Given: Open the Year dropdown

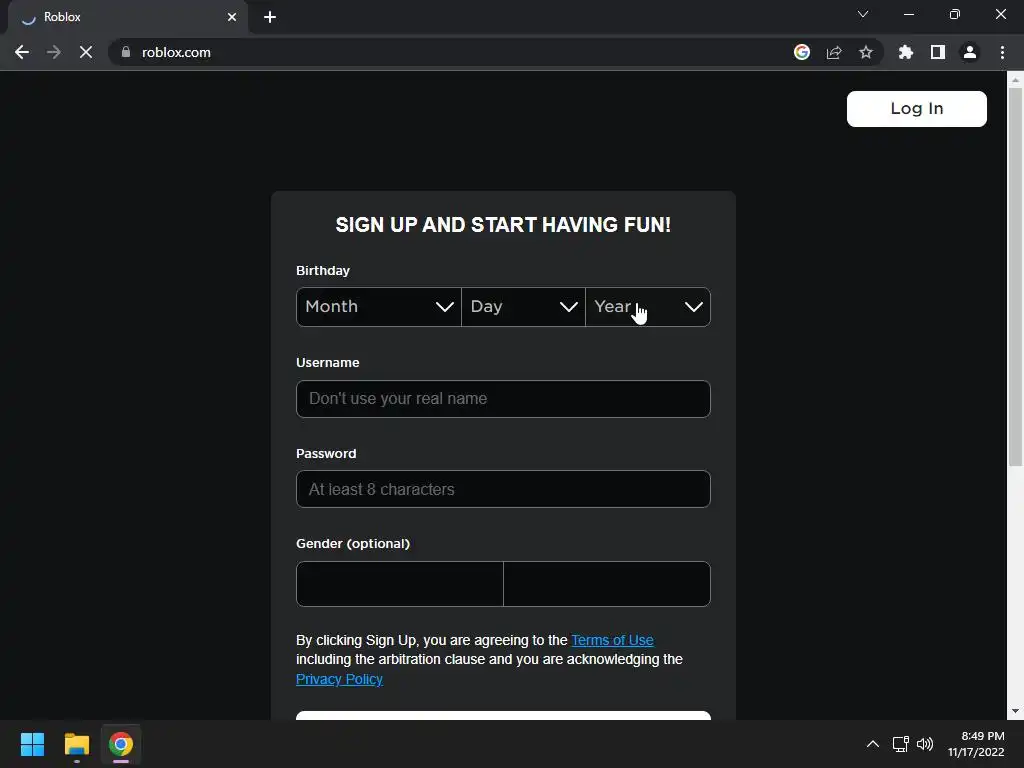Looking at the screenshot, I should (648, 307).
